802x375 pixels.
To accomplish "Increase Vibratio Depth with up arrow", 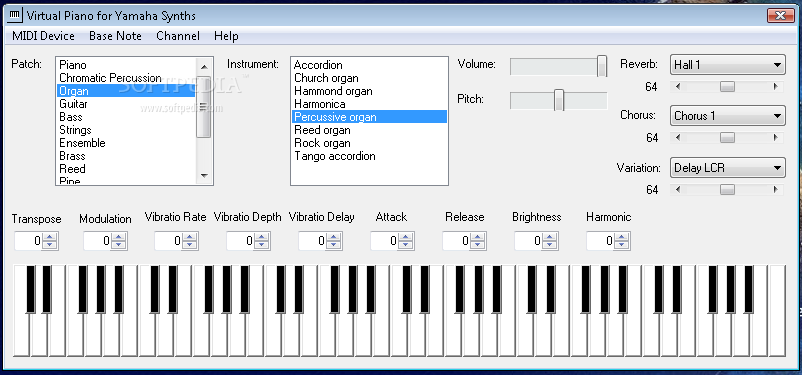I will 261,236.
